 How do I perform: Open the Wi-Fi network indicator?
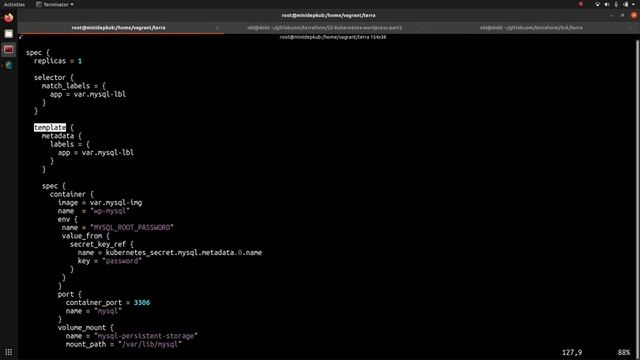pyautogui.click(x=597, y=4)
